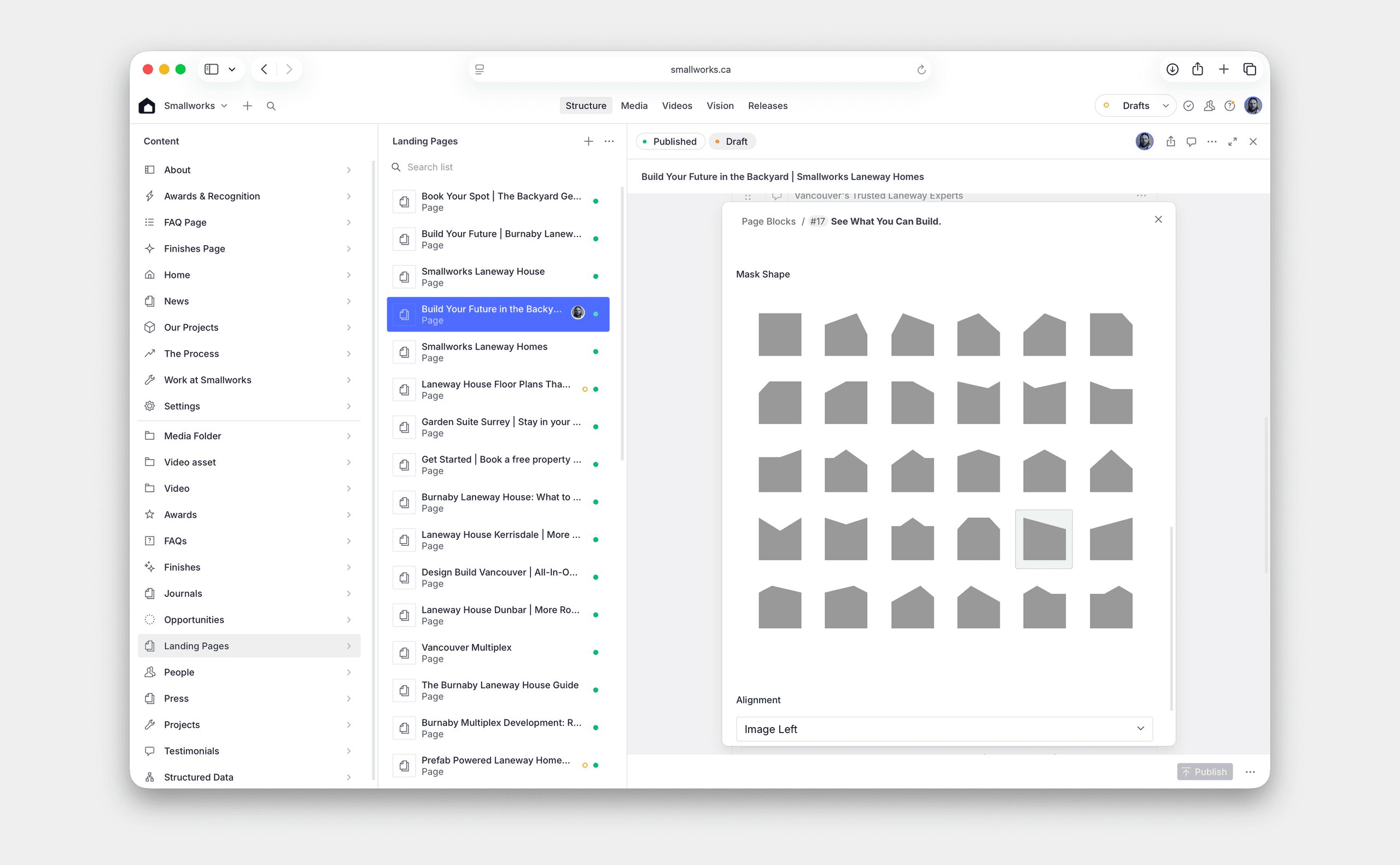1400x865 pixels.
Task: Open the Vision tab
Action: pos(720,106)
